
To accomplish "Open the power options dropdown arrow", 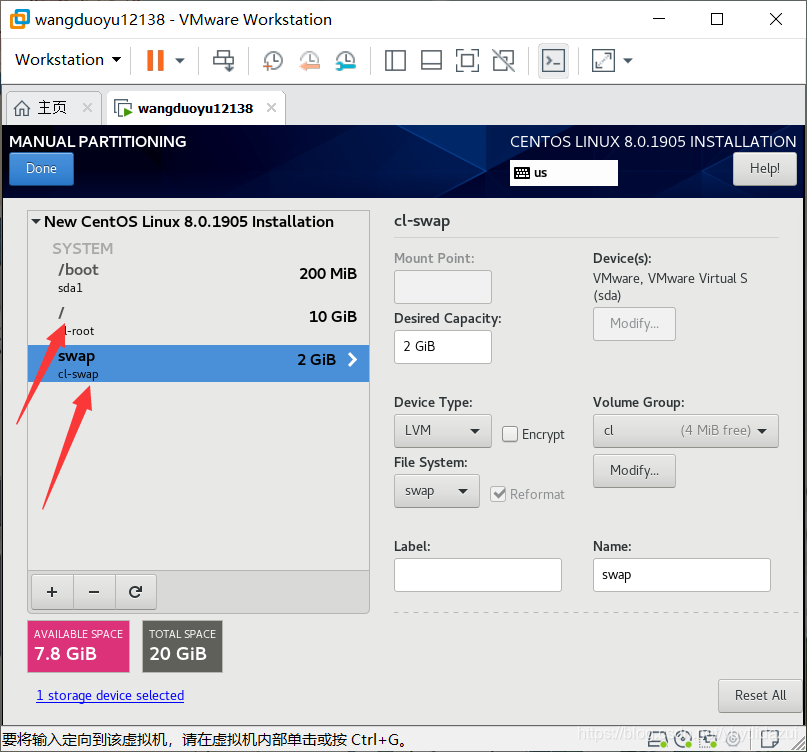I will point(180,60).
